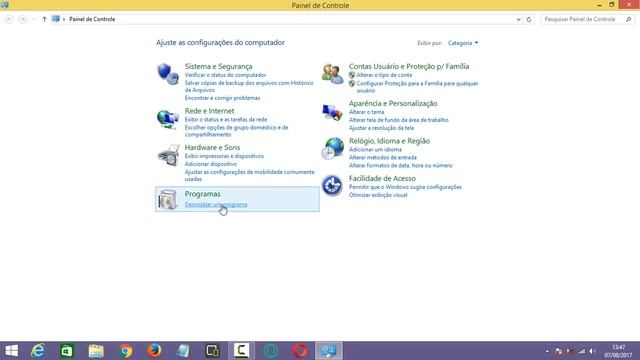Image resolution: width=640 pixels, height=360 pixels.
Task: Launch Google Chrome from taskbar
Action: [x=126, y=351]
